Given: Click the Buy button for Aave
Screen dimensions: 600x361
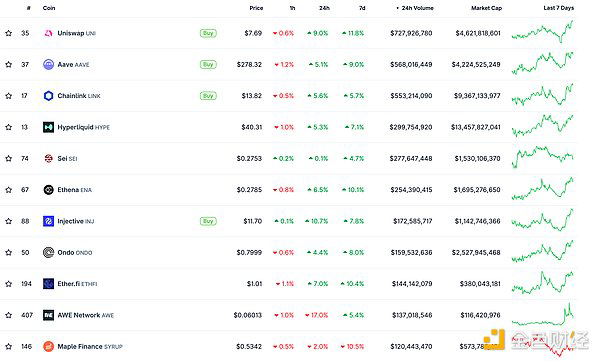Looking at the screenshot, I should 208,64.
